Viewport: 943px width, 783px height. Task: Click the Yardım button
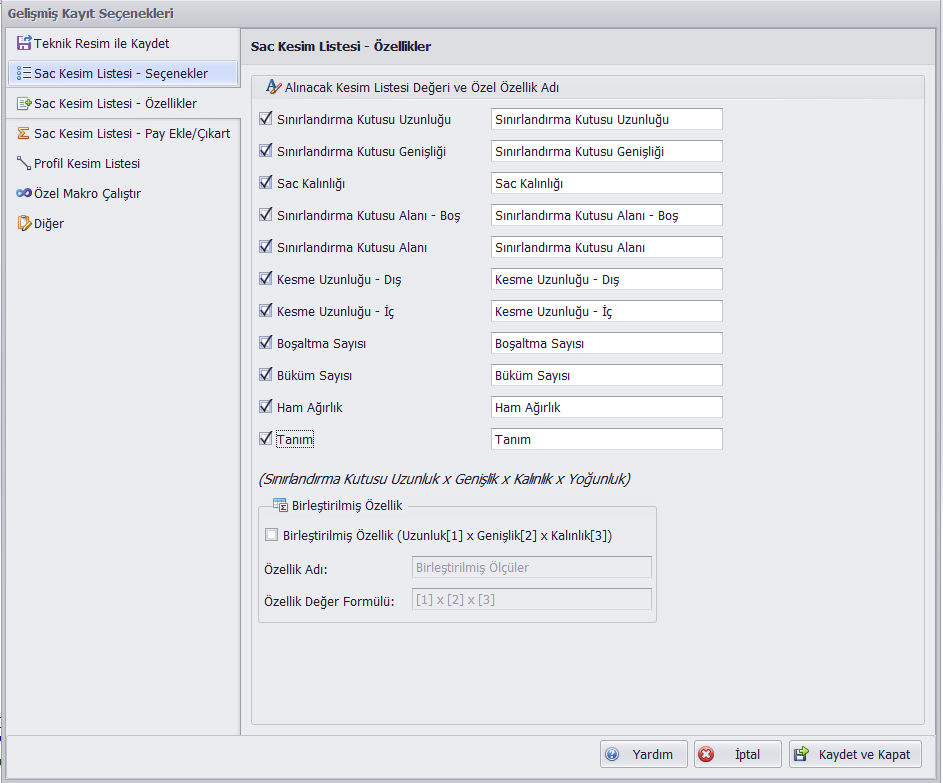644,754
